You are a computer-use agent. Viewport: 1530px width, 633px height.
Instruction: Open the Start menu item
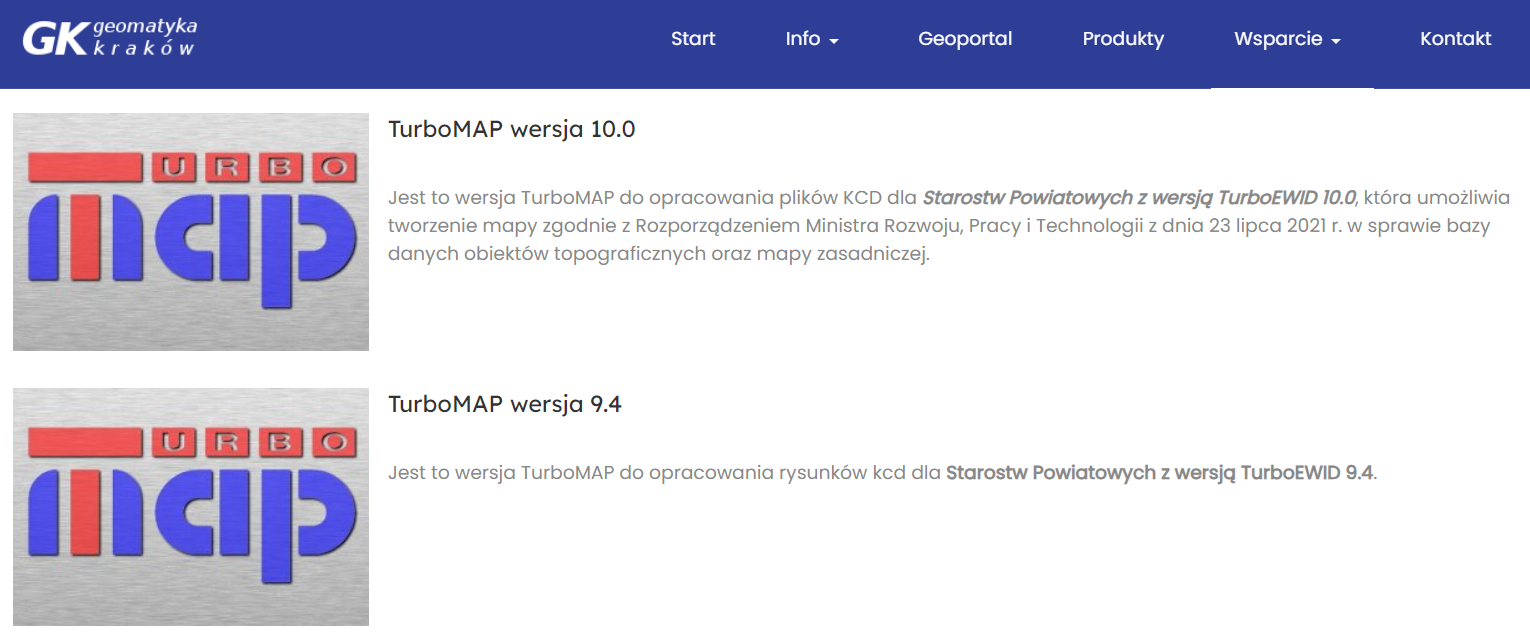693,39
